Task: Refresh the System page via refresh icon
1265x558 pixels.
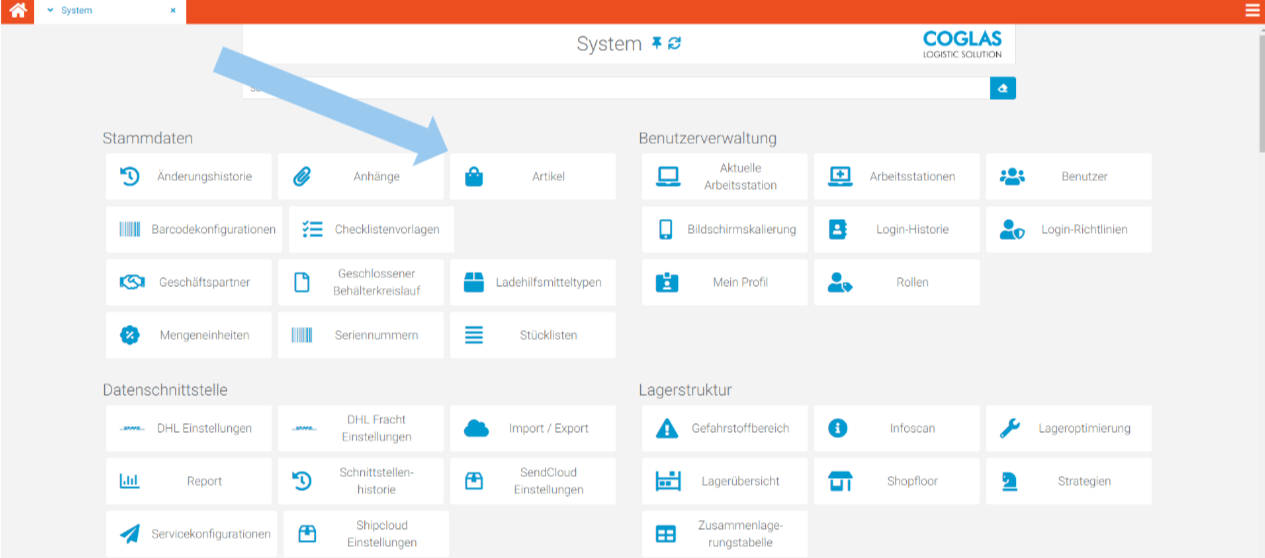Action: click(x=675, y=44)
